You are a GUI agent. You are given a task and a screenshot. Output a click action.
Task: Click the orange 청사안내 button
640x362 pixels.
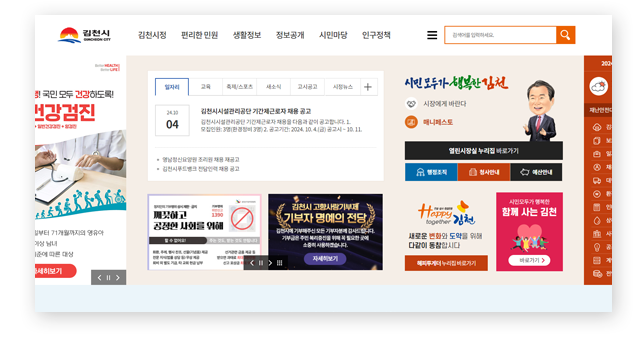pos(484,172)
